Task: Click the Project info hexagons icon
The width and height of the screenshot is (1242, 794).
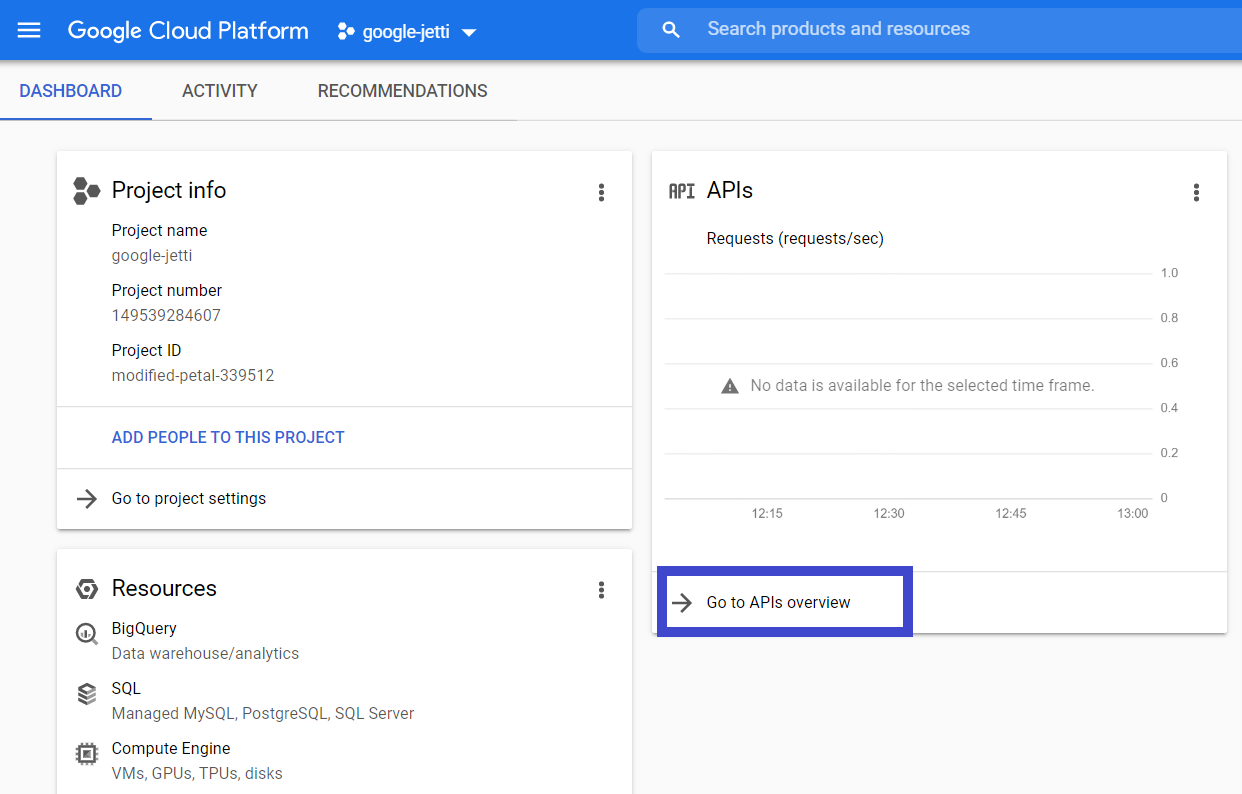Action: click(87, 191)
